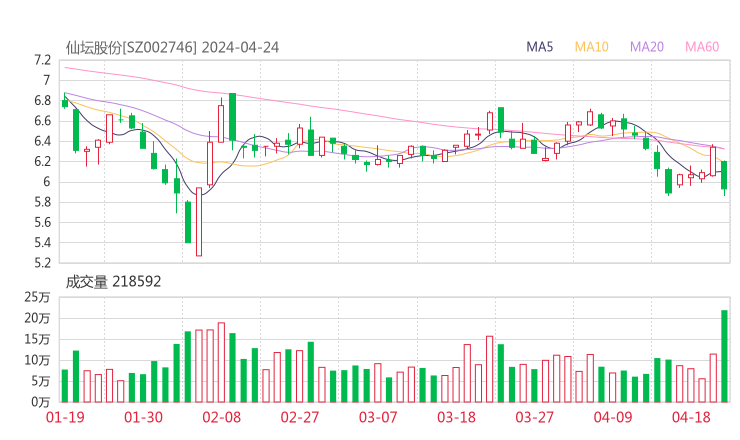Click the 03-27 date axis label
The width and height of the screenshot is (740, 440).
click(534, 417)
